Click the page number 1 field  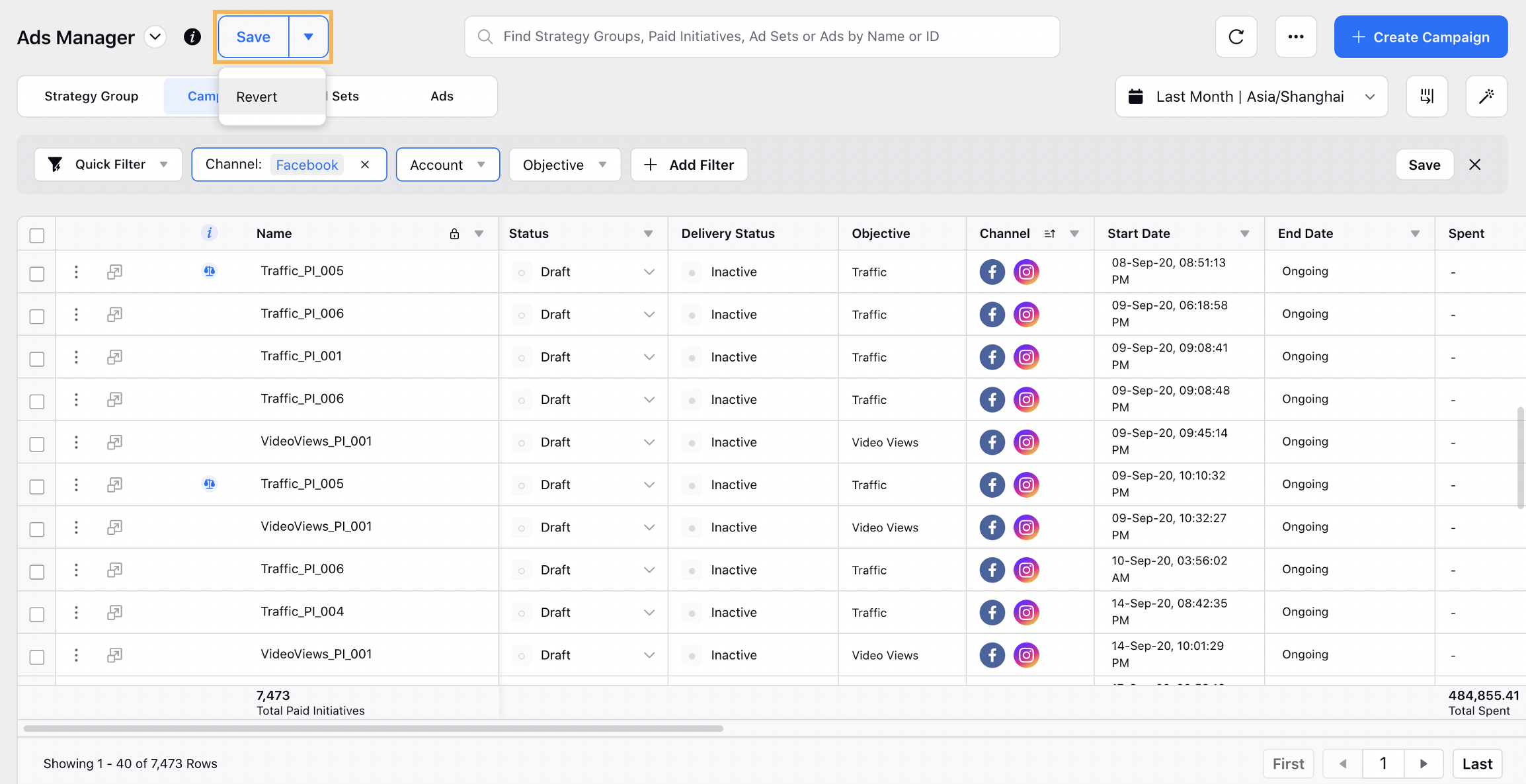coord(1383,764)
